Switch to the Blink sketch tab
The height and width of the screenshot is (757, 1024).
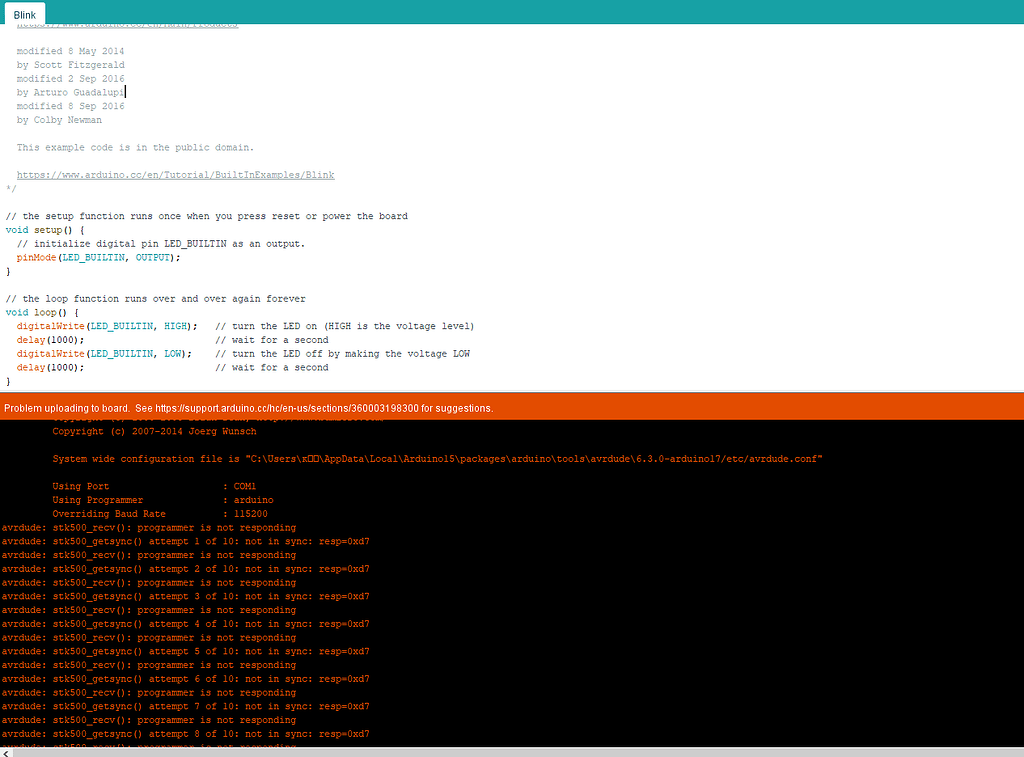(x=23, y=14)
